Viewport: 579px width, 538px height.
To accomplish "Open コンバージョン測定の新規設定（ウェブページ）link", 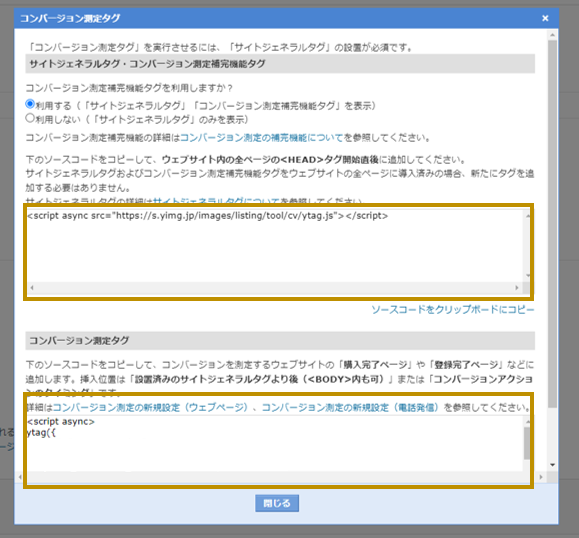I will click(x=150, y=407).
